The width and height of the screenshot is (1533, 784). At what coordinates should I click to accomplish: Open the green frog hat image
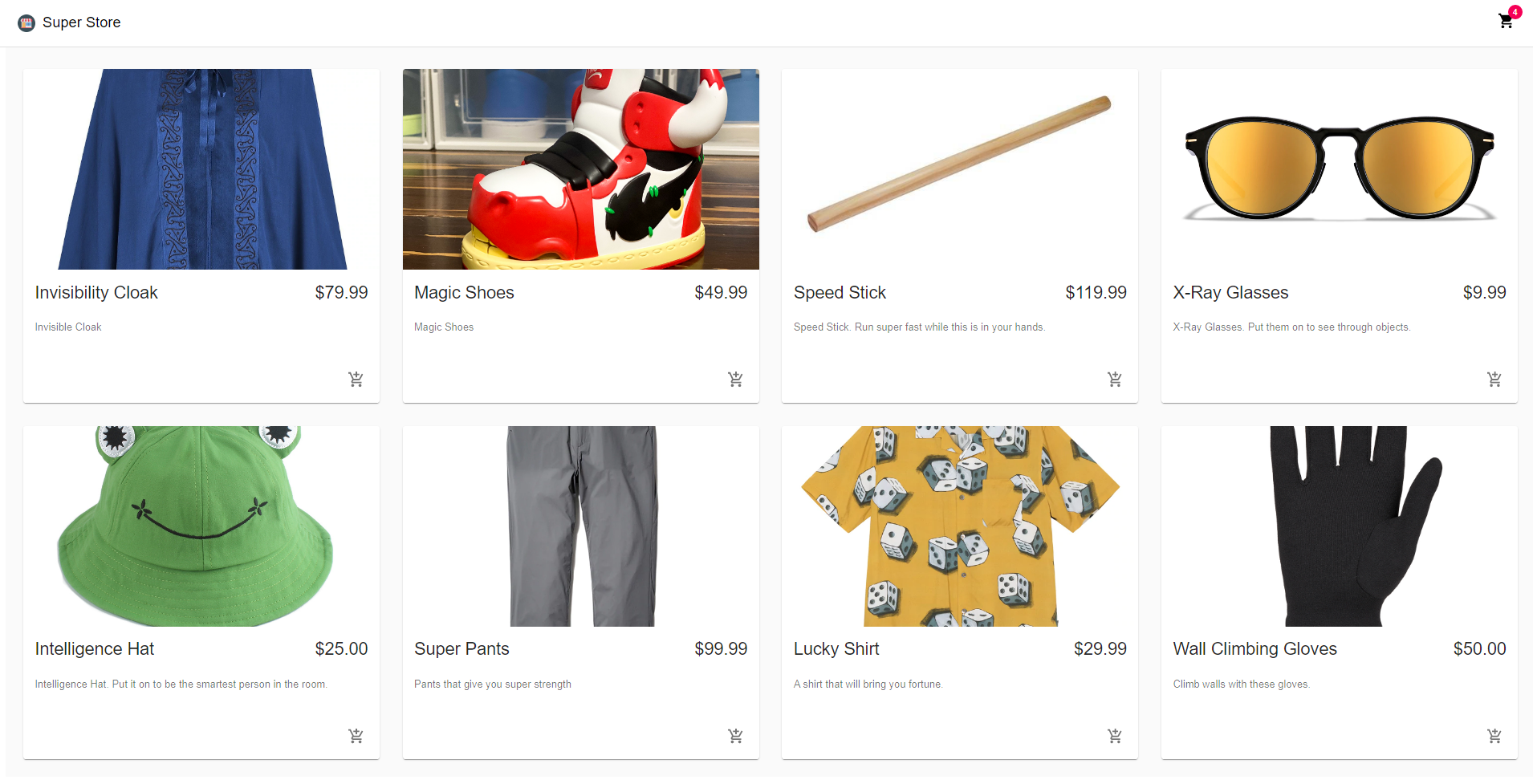pyautogui.click(x=201, y=526)
